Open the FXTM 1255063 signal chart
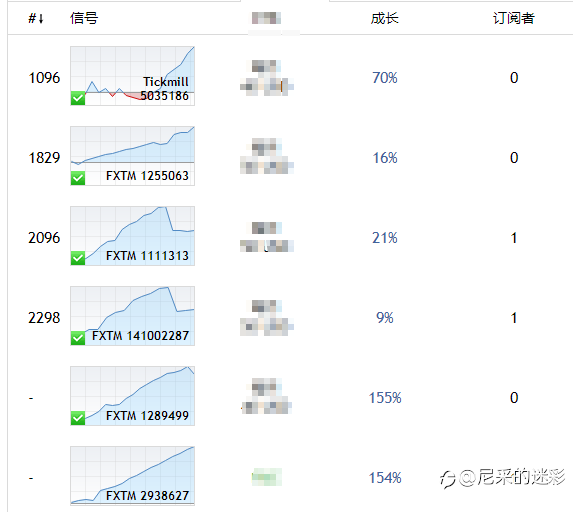Viewport: 573px width, 512px height. click(x=132, y=156)
